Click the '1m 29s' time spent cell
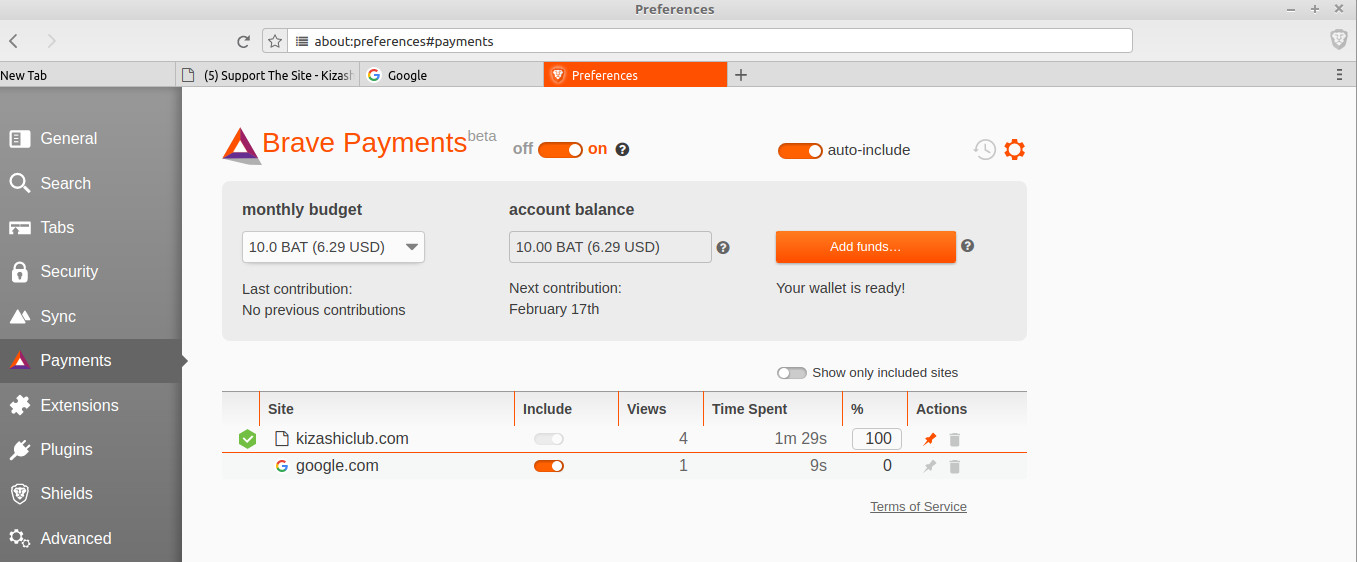The image size is (1357, 562). (x=800, y=439)
